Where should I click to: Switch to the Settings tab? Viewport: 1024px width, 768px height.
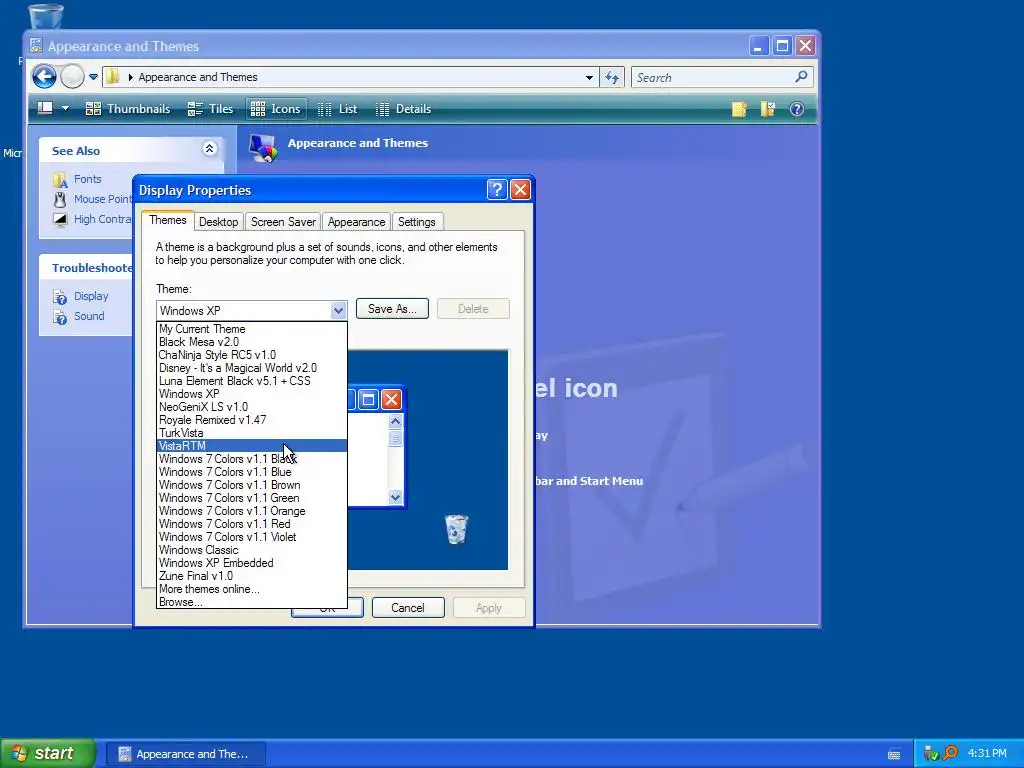417,222
